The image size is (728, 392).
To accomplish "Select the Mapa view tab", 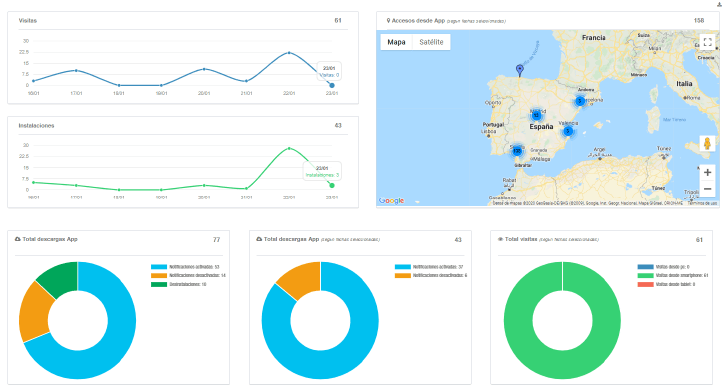I will (x=396, y=42).
